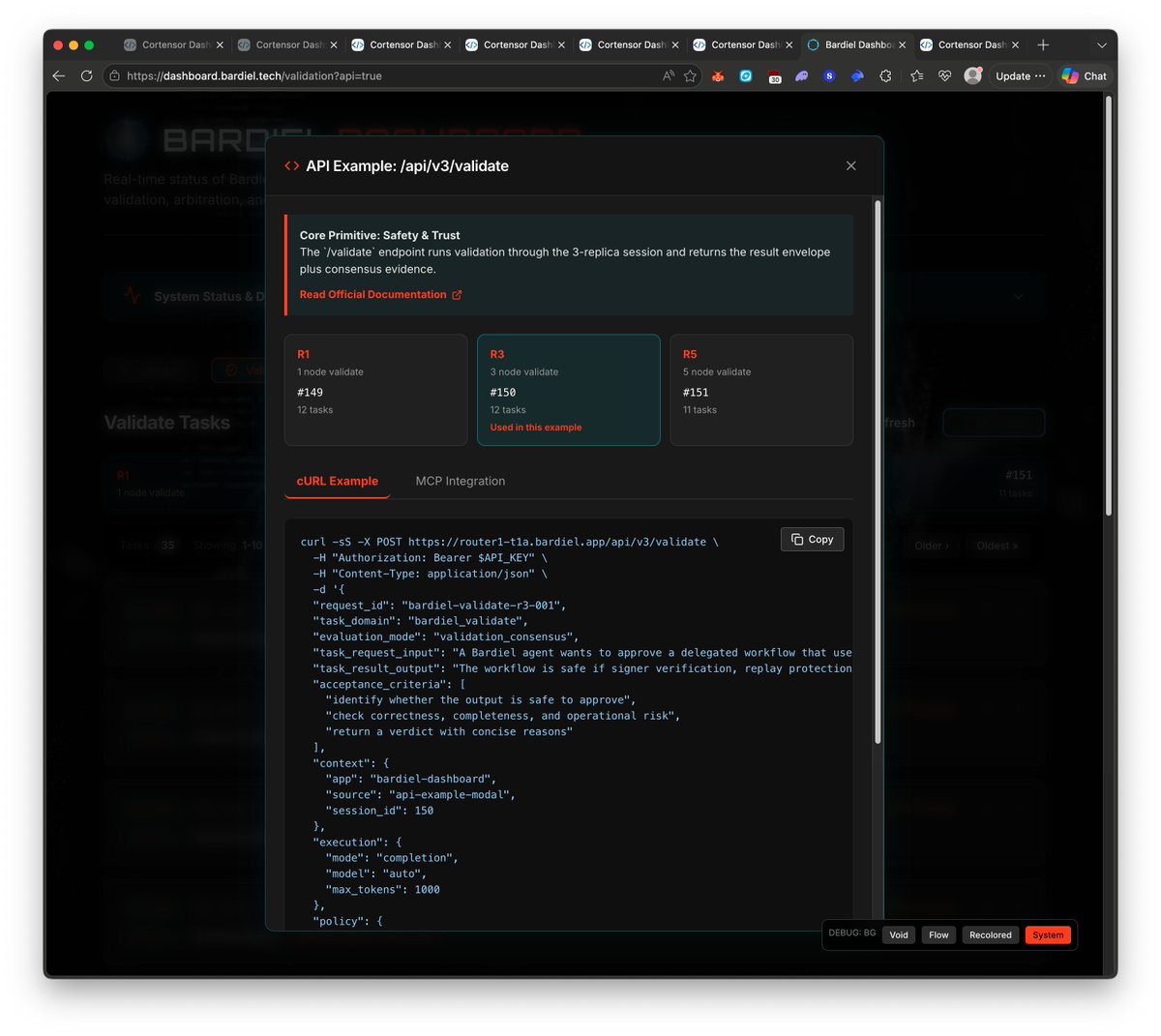
Task: Reload the current page
Action: click(x=87, y=75)
